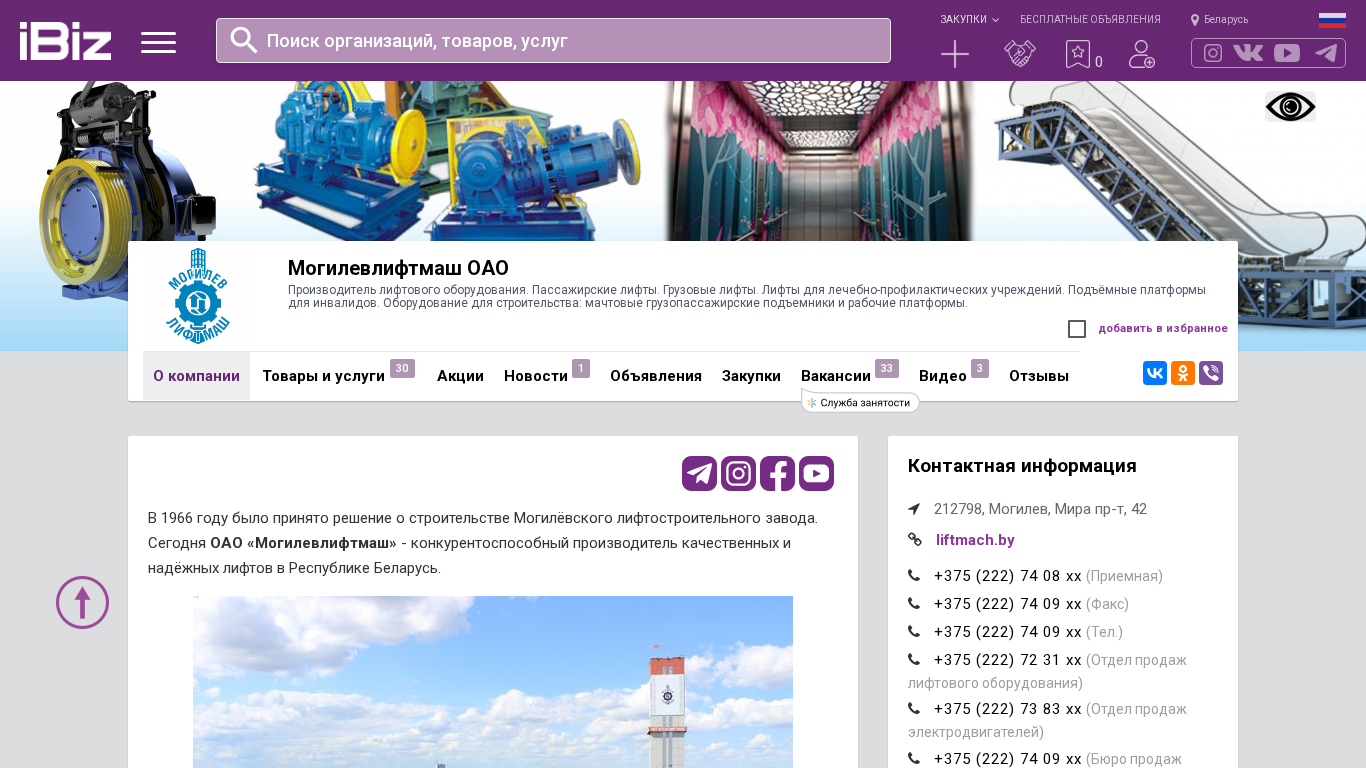
Task: Share on Odnoklassniki from tab bar
Action: point(1183,373)
